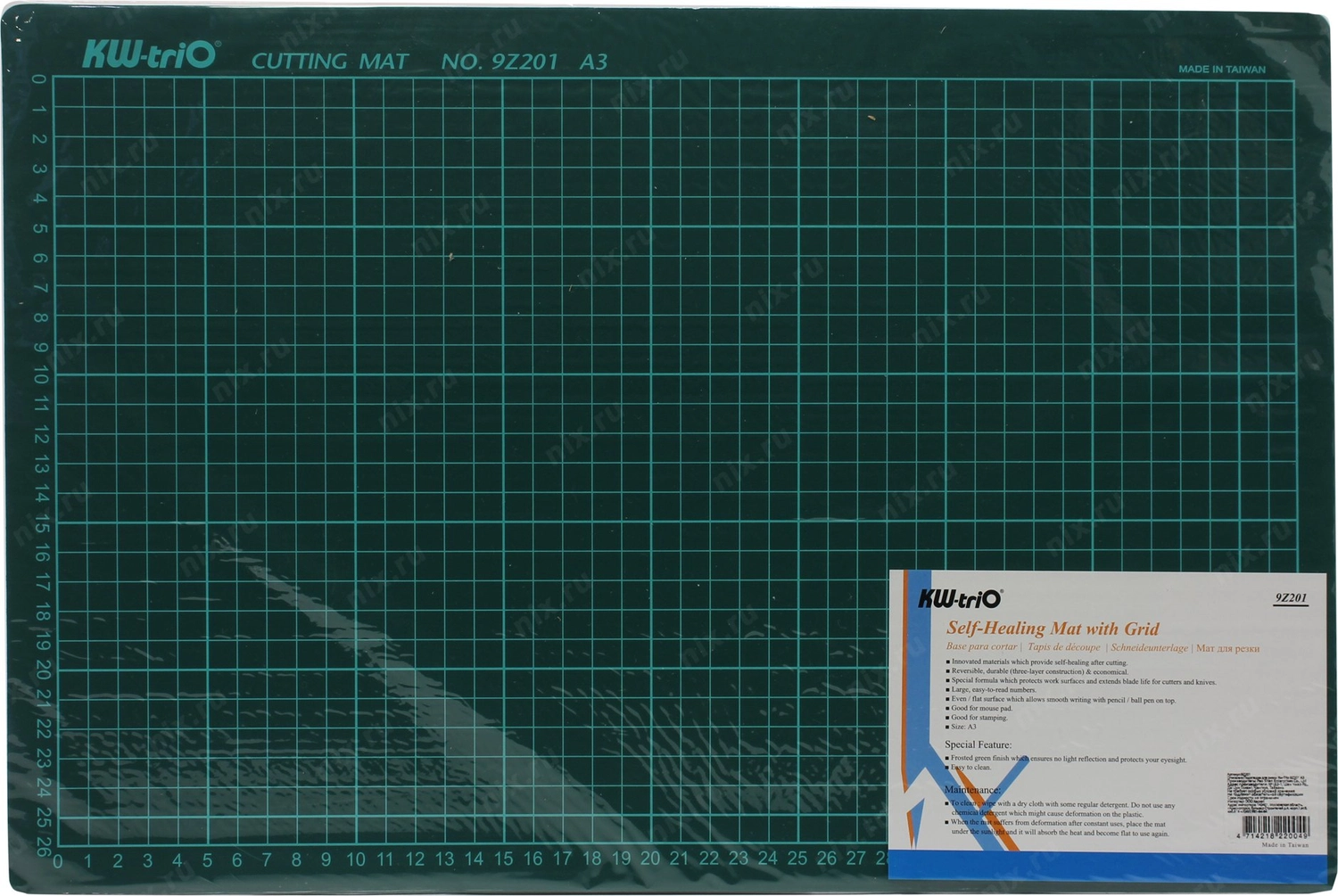
Task: Click the KW-triO logo on the white label
Action: [x=960, y=599]
